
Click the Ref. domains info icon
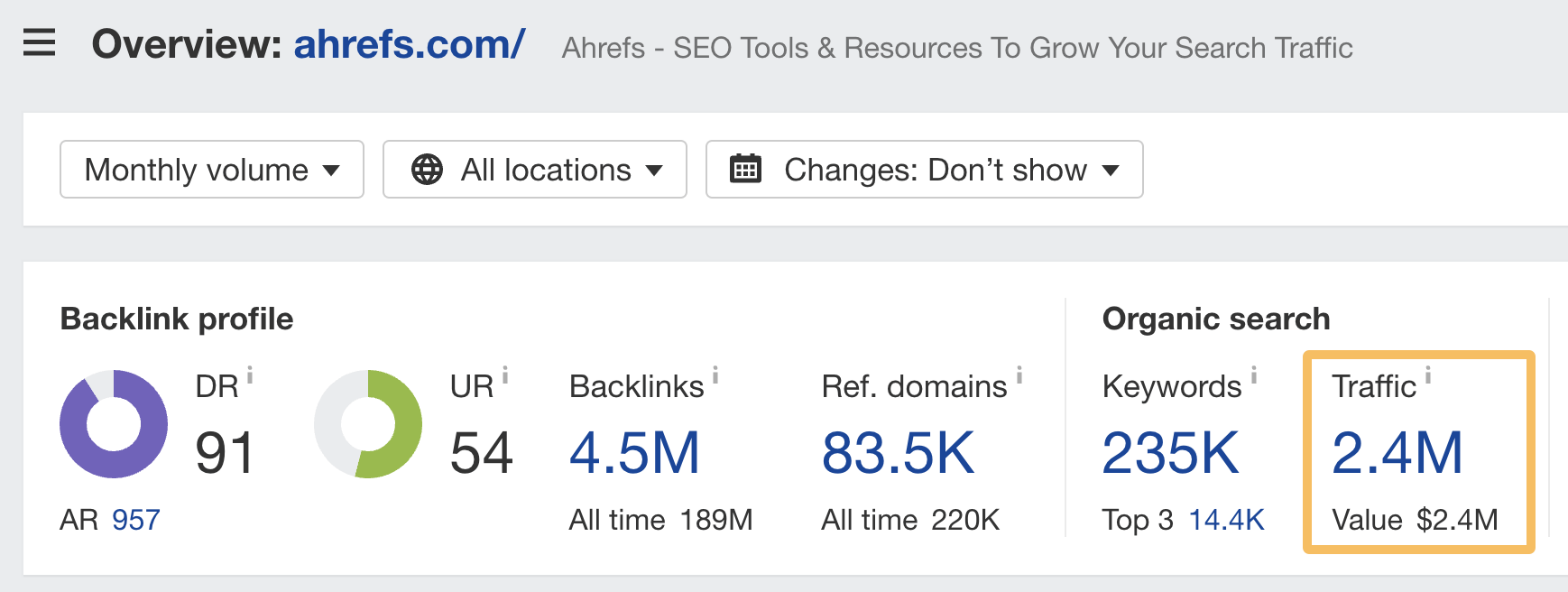coord(1019,375)
